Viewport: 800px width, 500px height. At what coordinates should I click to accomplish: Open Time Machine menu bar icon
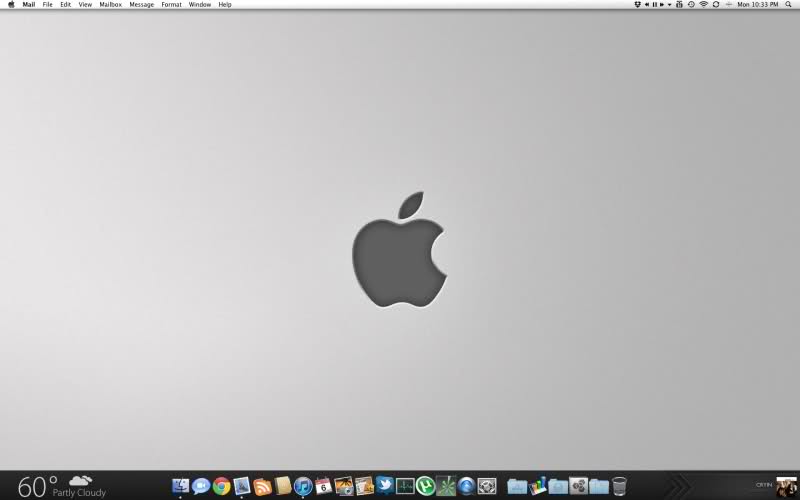[x=691, y=4]
